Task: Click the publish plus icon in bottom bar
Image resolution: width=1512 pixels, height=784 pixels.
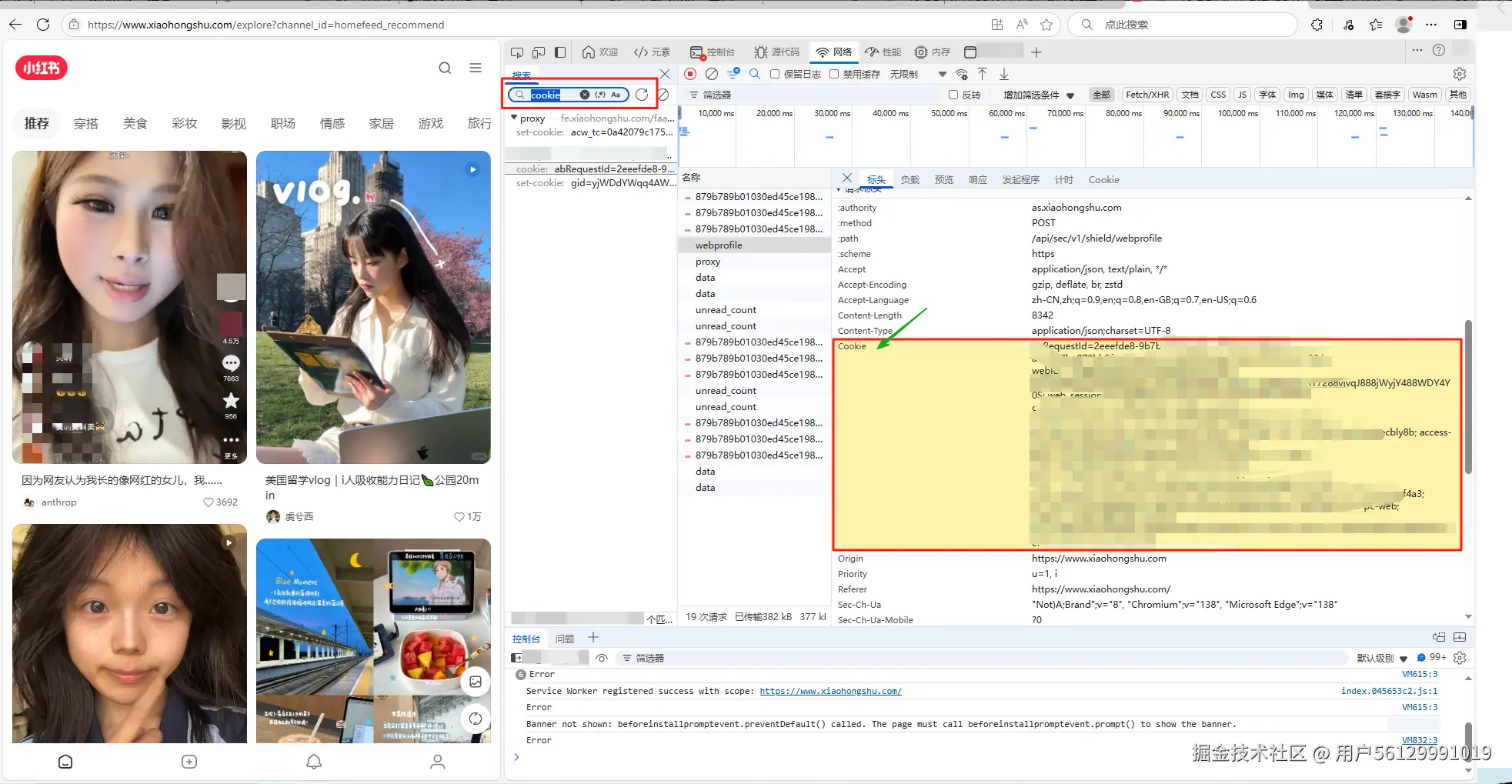Action: tap(189, 762)
